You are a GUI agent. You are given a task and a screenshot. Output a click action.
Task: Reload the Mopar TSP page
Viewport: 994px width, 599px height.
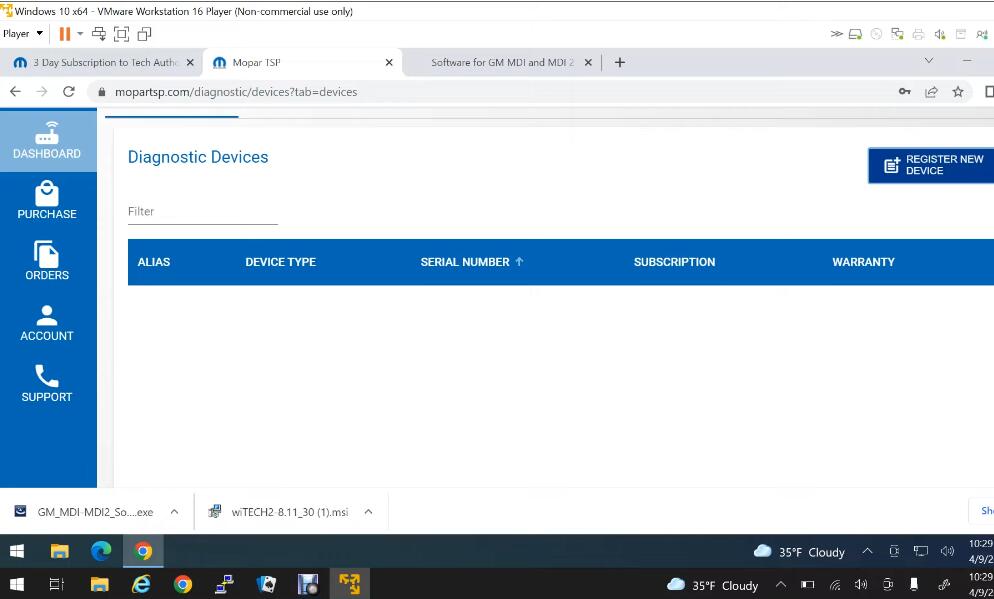[x=69, y=92]
